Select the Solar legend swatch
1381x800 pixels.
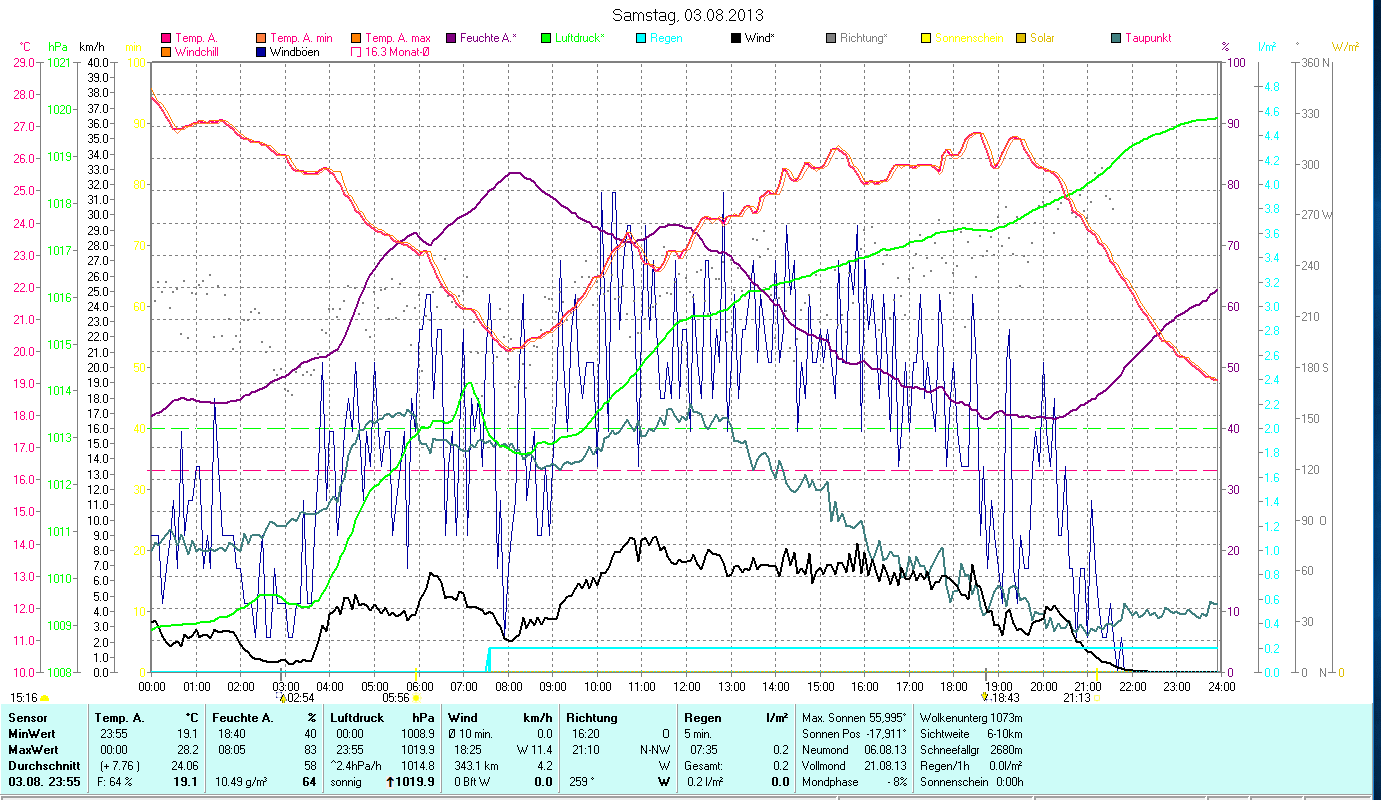click(1021, 38)
